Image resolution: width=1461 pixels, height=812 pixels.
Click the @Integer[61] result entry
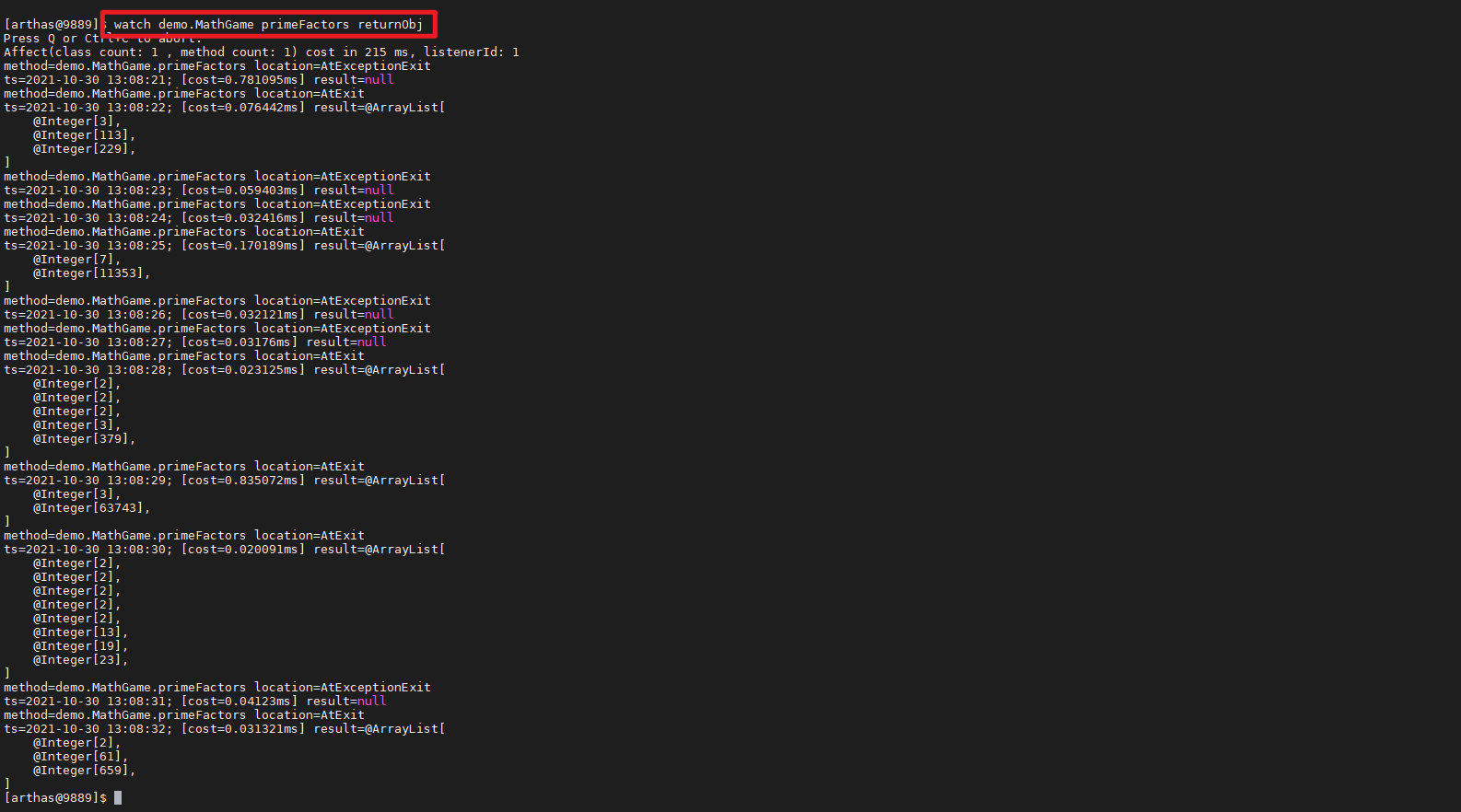click(x=80, y=757)
